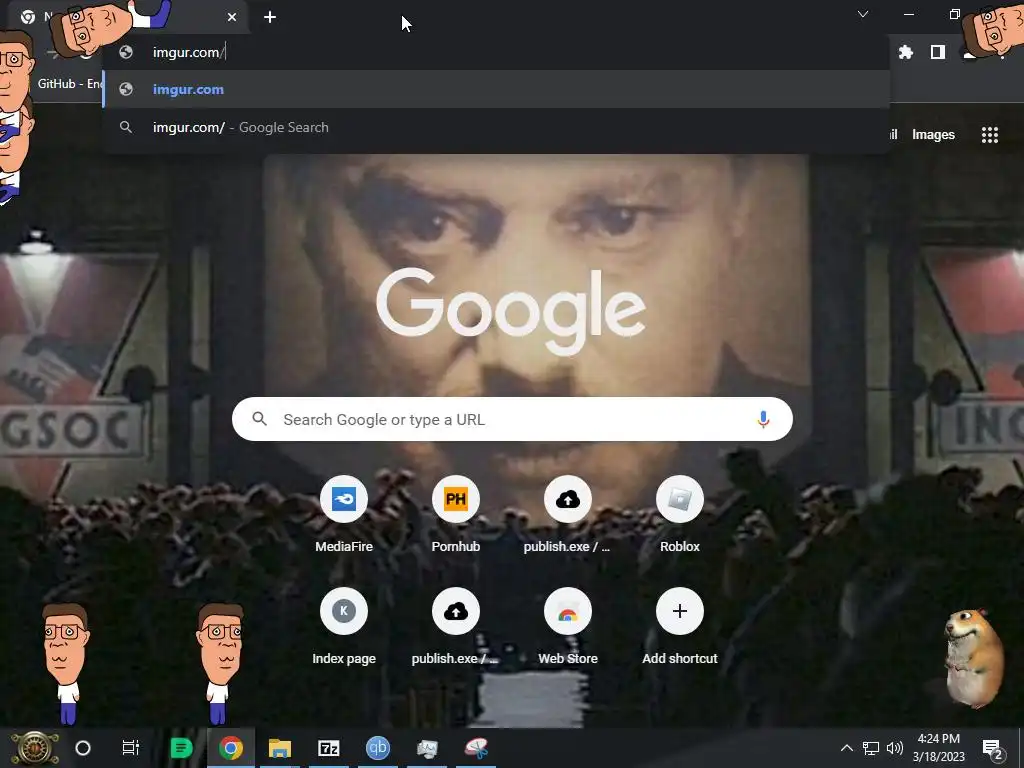Open the Extensions puzzle piece menu
The image size is (1024, 768).
(x=905, y=52)
